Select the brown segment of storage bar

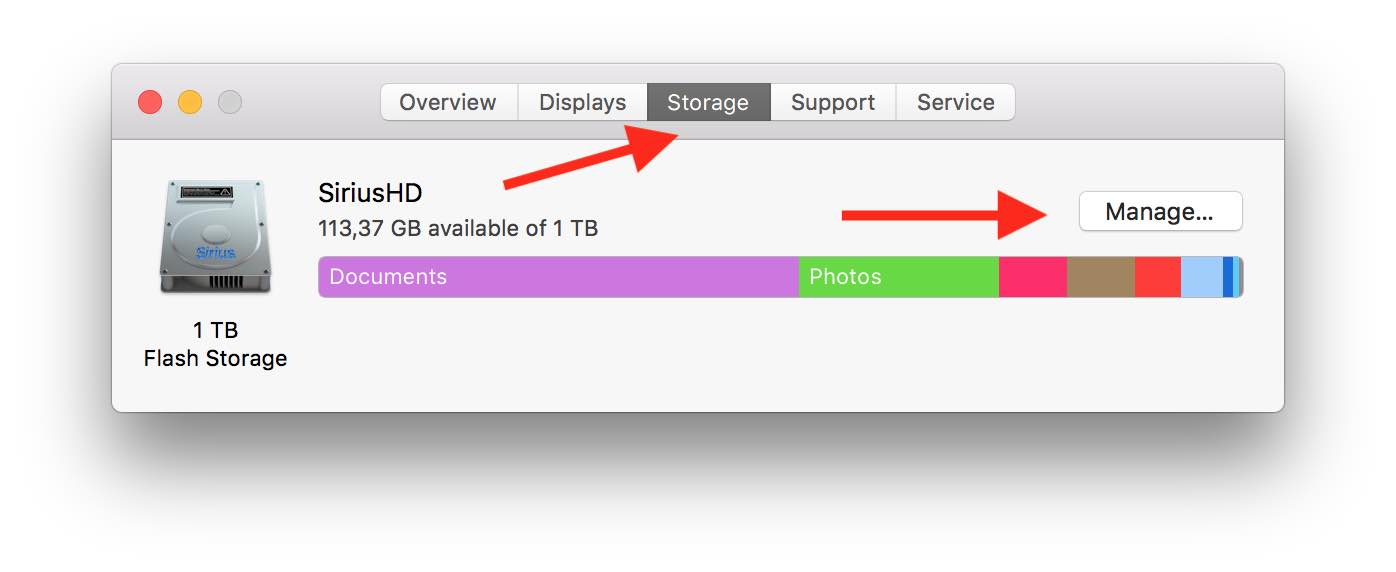pos(1100,277)
